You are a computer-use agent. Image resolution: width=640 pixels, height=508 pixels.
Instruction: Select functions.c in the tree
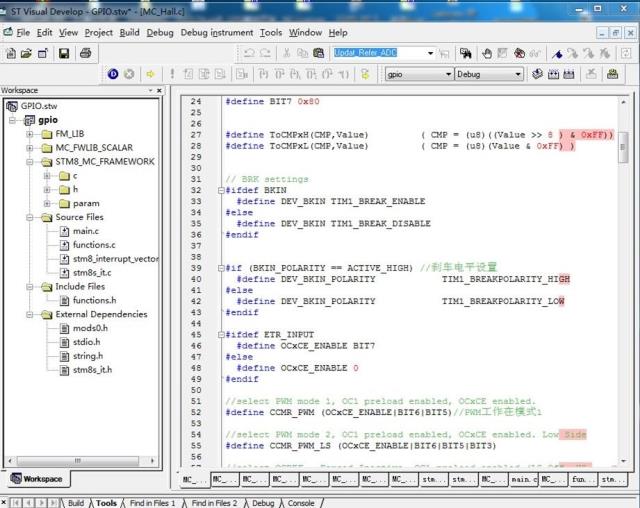coord(94,245)
